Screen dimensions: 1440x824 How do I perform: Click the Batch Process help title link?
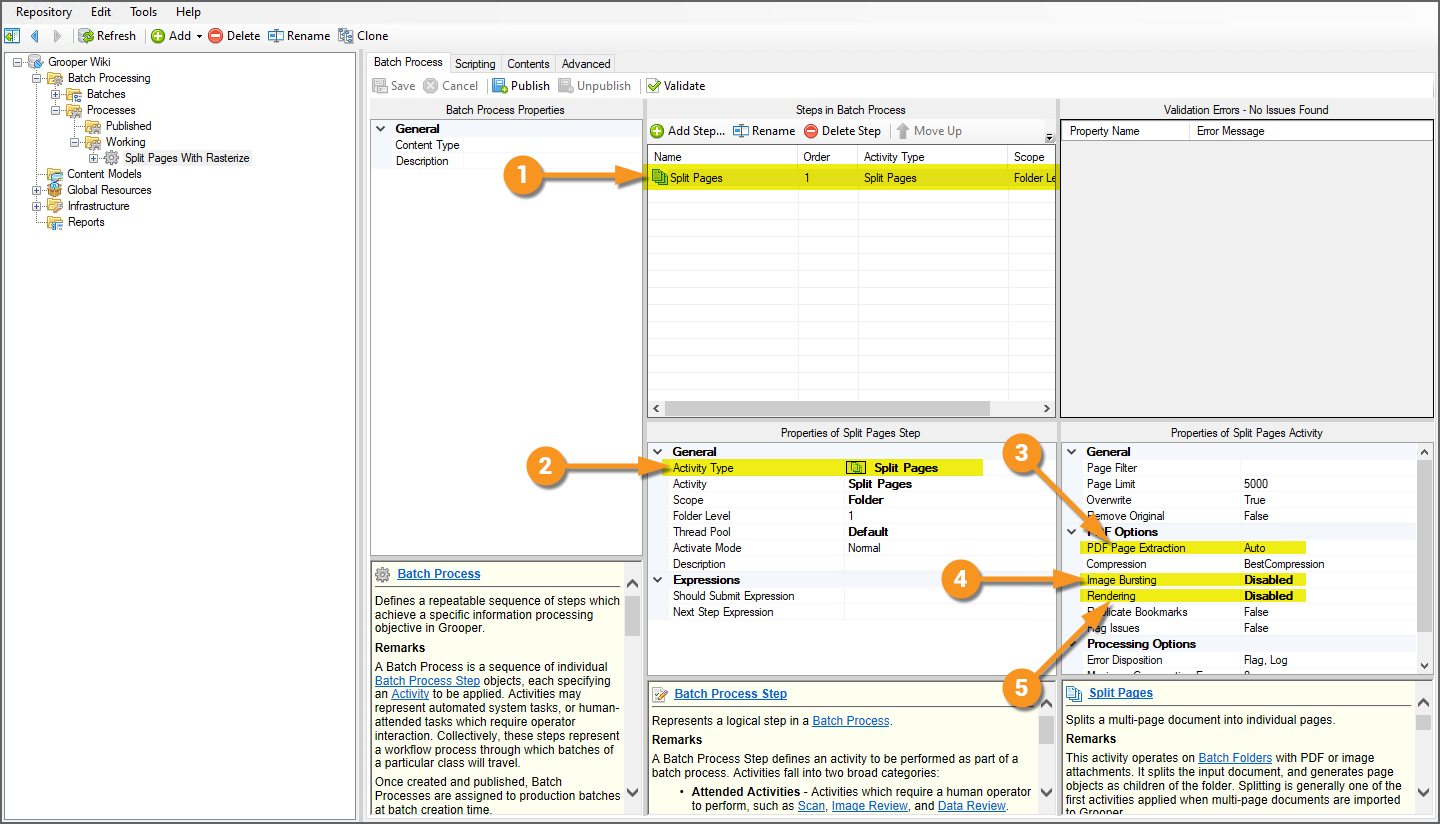click(x=439, y=574)
